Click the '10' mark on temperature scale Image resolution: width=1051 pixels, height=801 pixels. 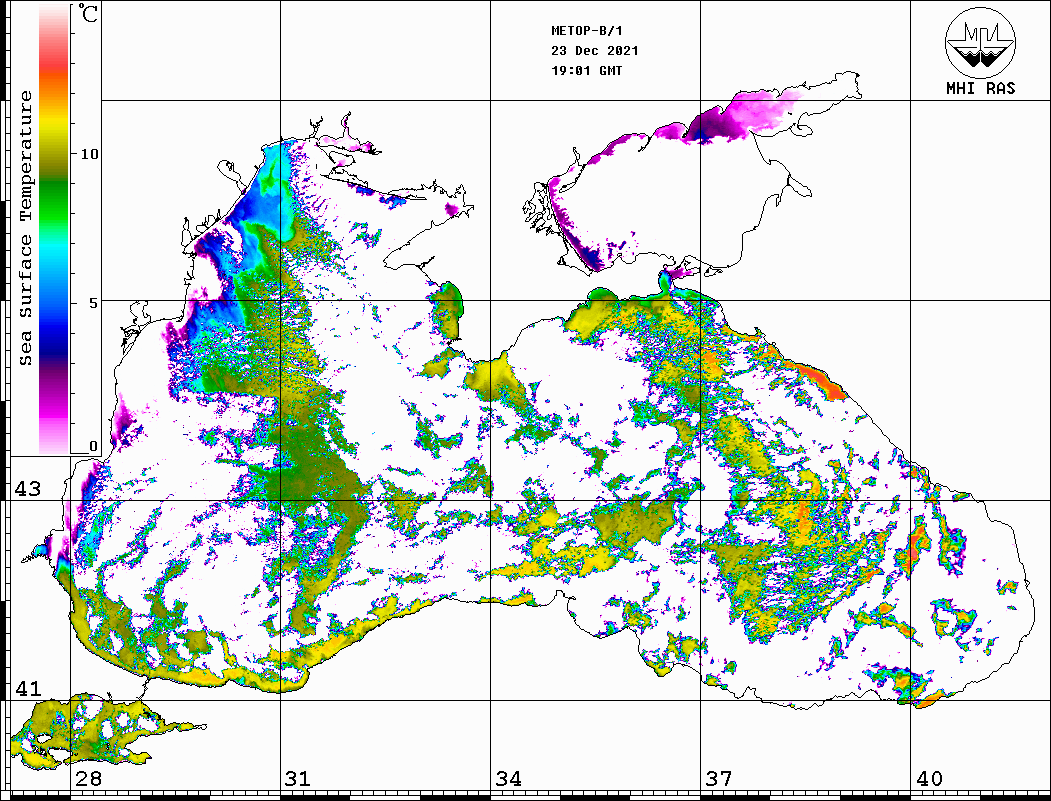(x=89, y=154)
